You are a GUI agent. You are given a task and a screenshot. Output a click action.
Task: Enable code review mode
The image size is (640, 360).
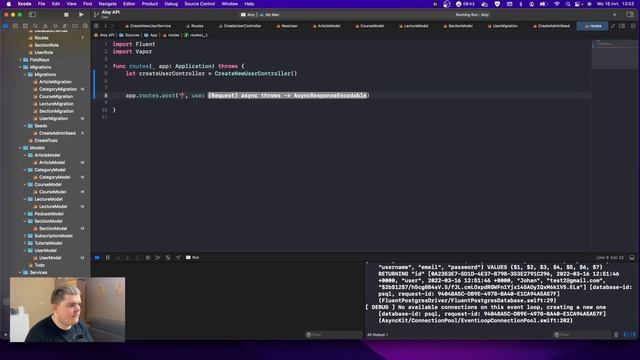613,26
